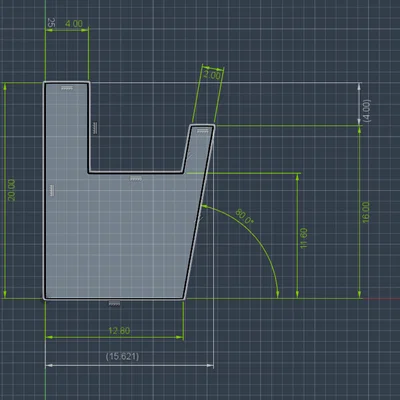
Task: Click vertical constraint icon beside inner notch wall
Action: (x=95, y=128)
